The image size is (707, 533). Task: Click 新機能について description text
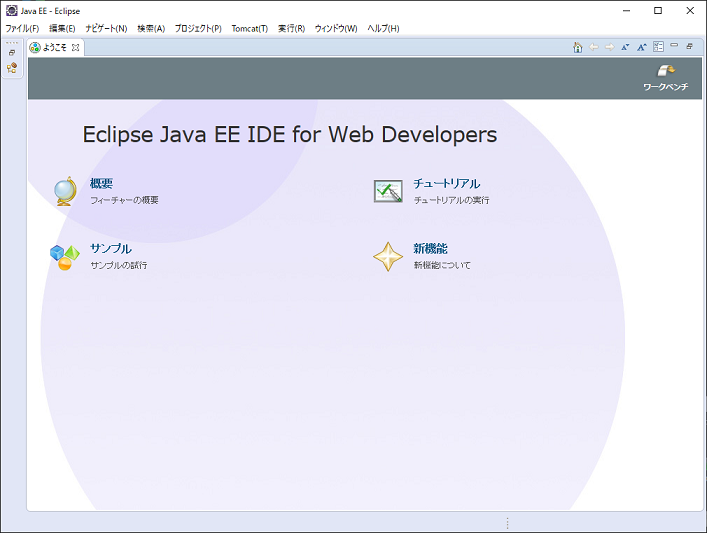coord(442,265)
